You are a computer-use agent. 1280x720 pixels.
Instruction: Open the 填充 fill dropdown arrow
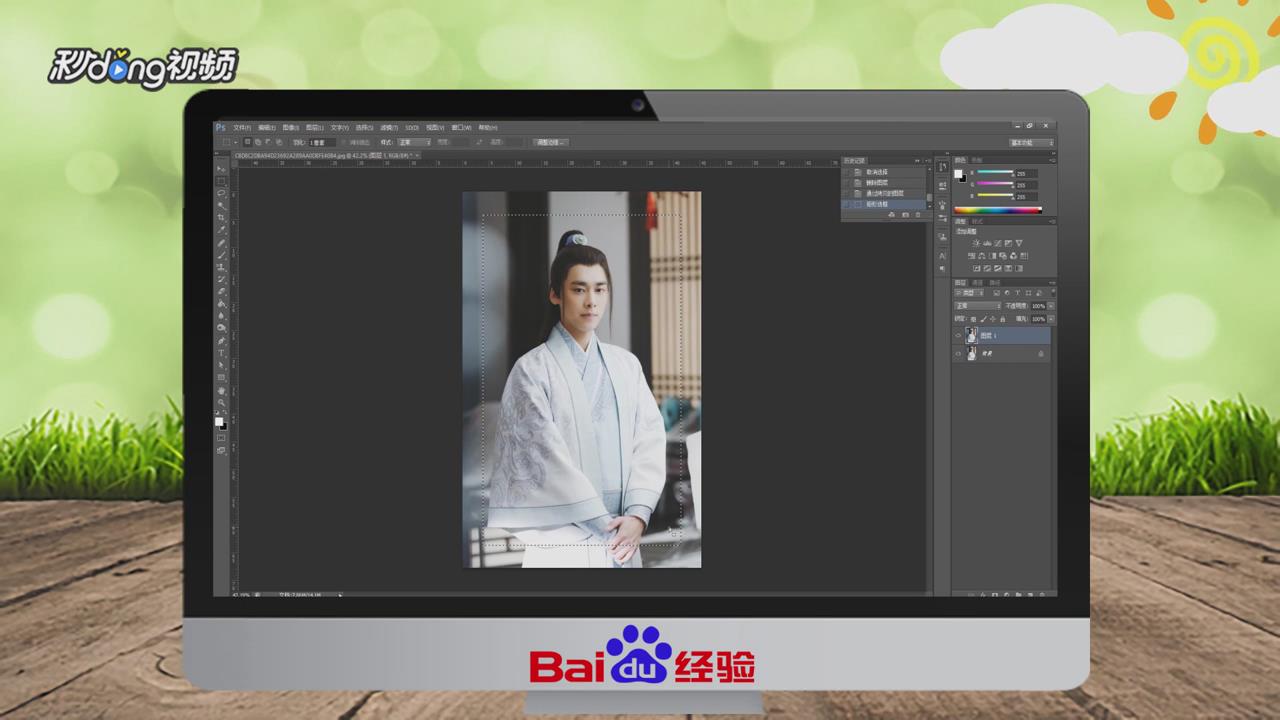click(1051, 319)
